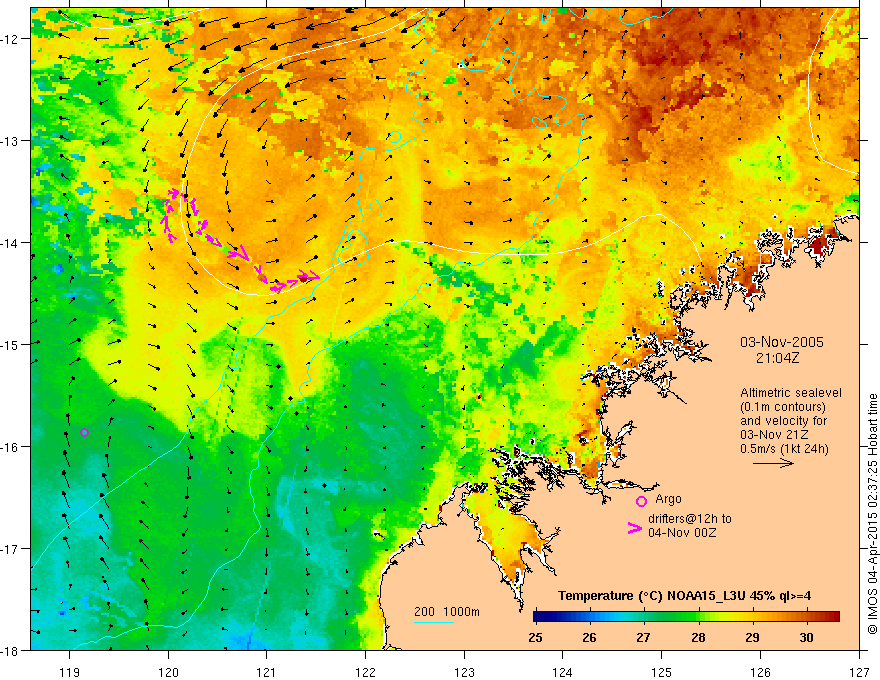Click the '200 1000m' bathymetry label
Screen dimensions: 880x680
point(447,612)
